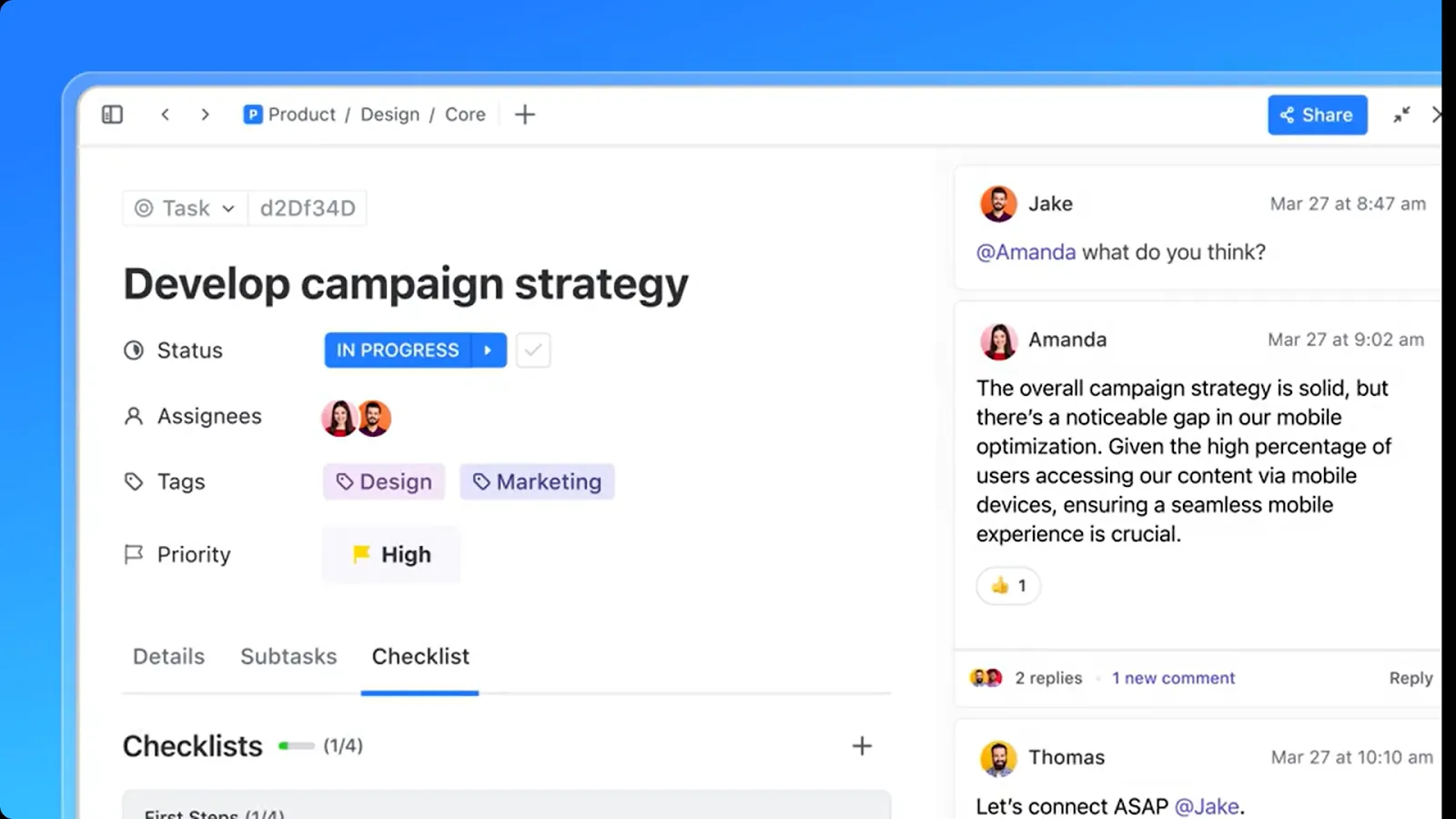This screenshot has width=1456, height=819.
Task: Click the Assignees person icon
Action: coord(134,416)
